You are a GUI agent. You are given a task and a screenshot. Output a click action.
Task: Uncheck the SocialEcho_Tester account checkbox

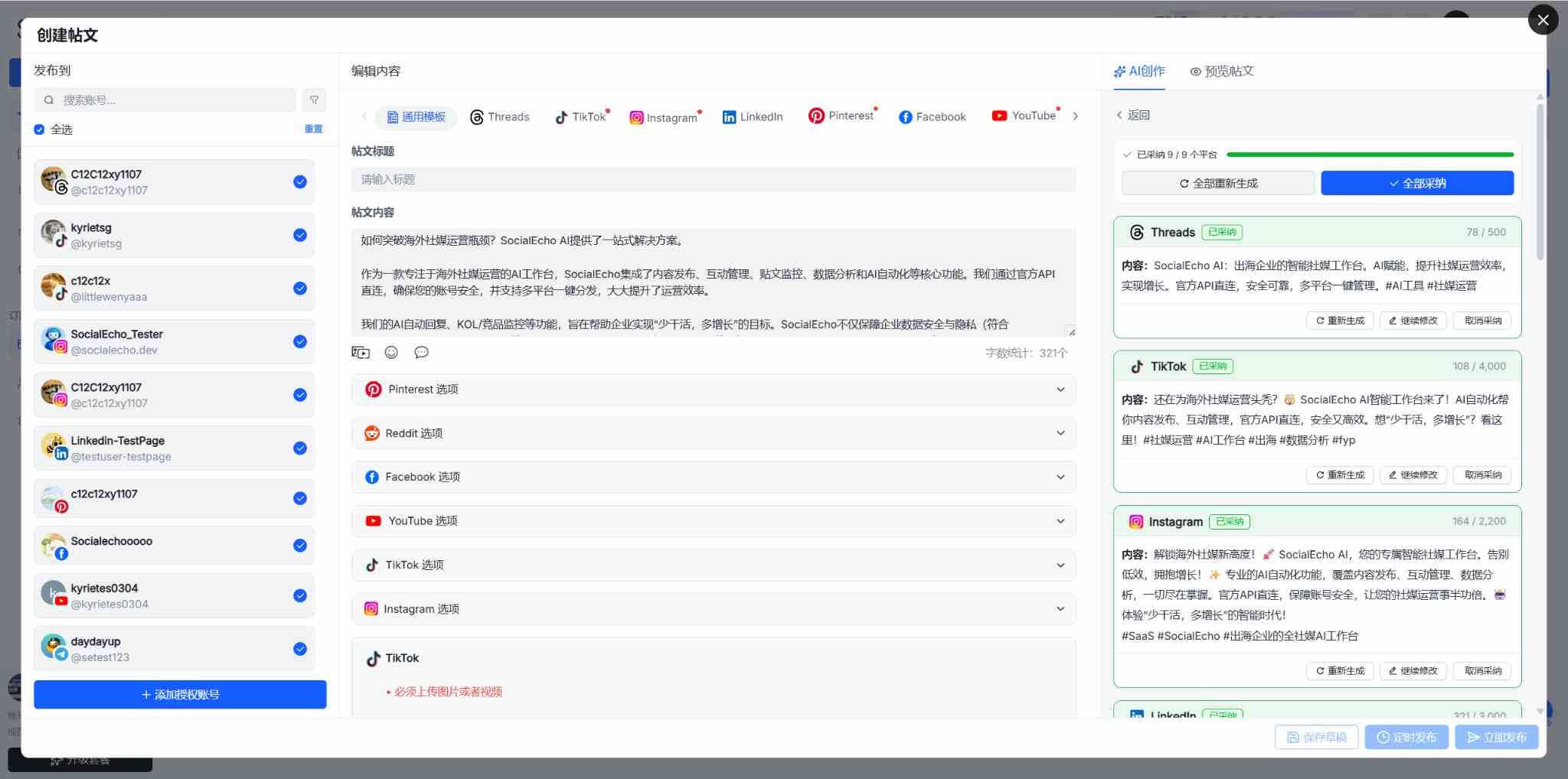[x=300, y=341]
